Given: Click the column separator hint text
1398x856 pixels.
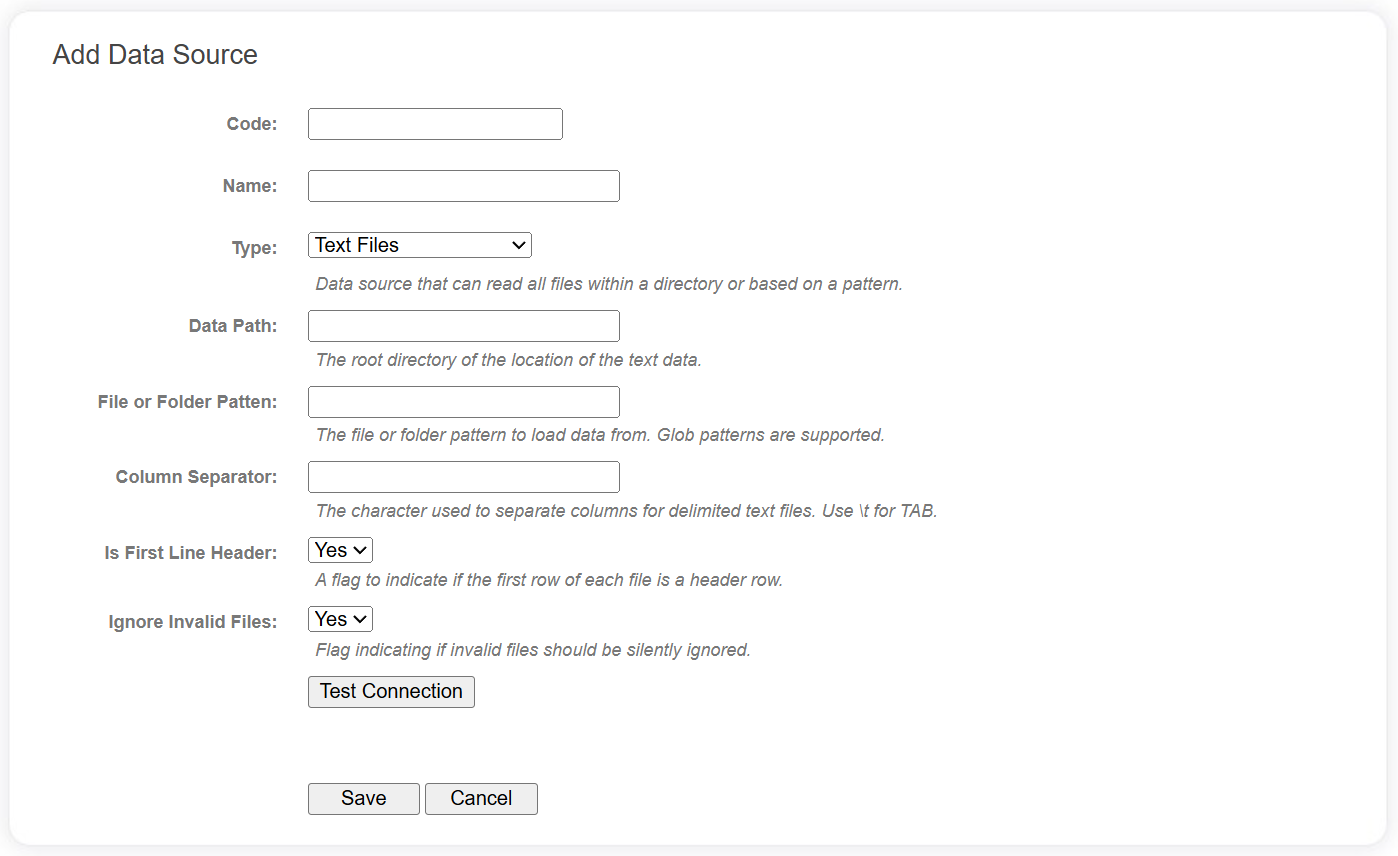Looking at the screenshot, I should click(x=625, y=510).
